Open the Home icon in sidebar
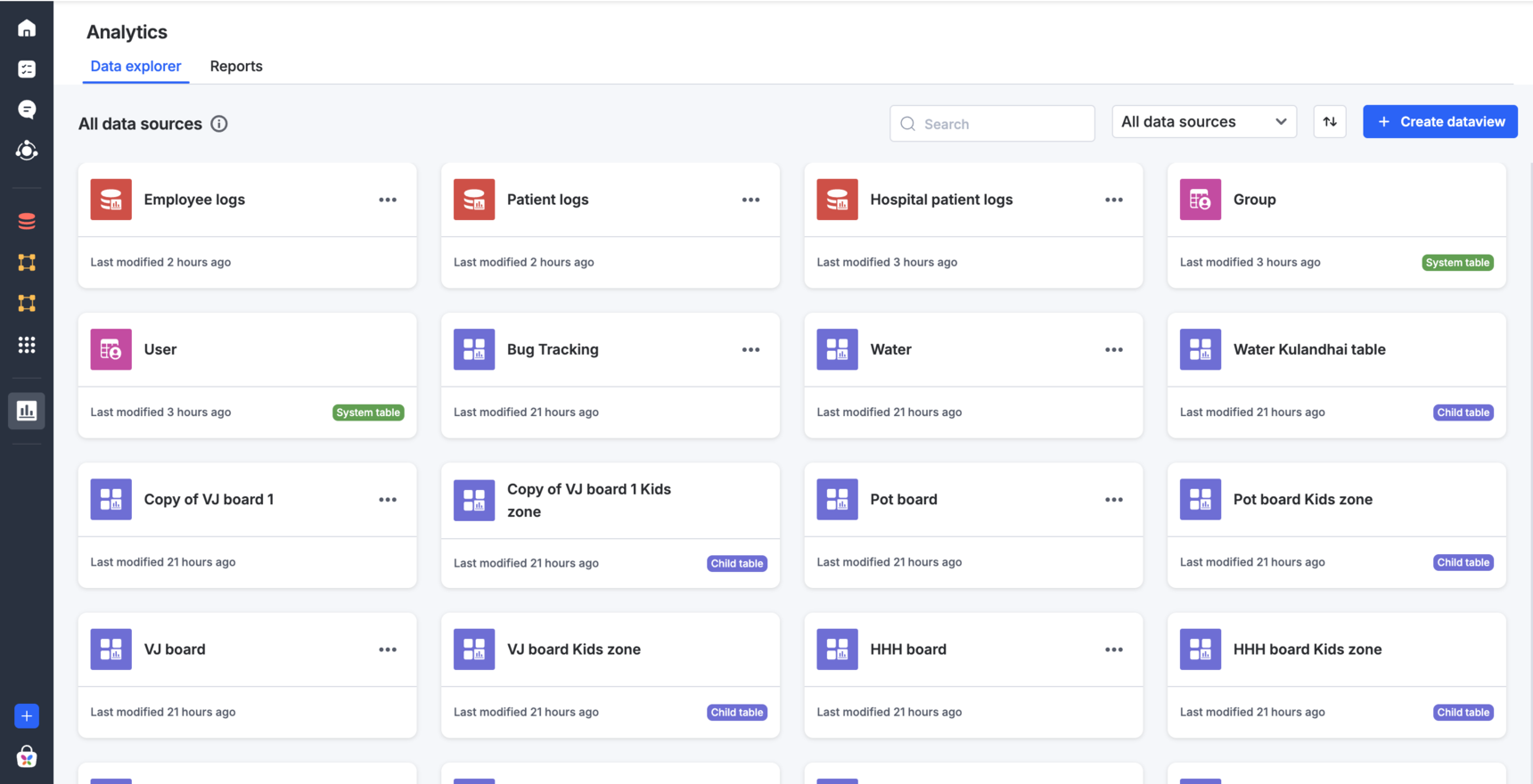The height and width of the screenshot is (784, 1533). (27, 29)
